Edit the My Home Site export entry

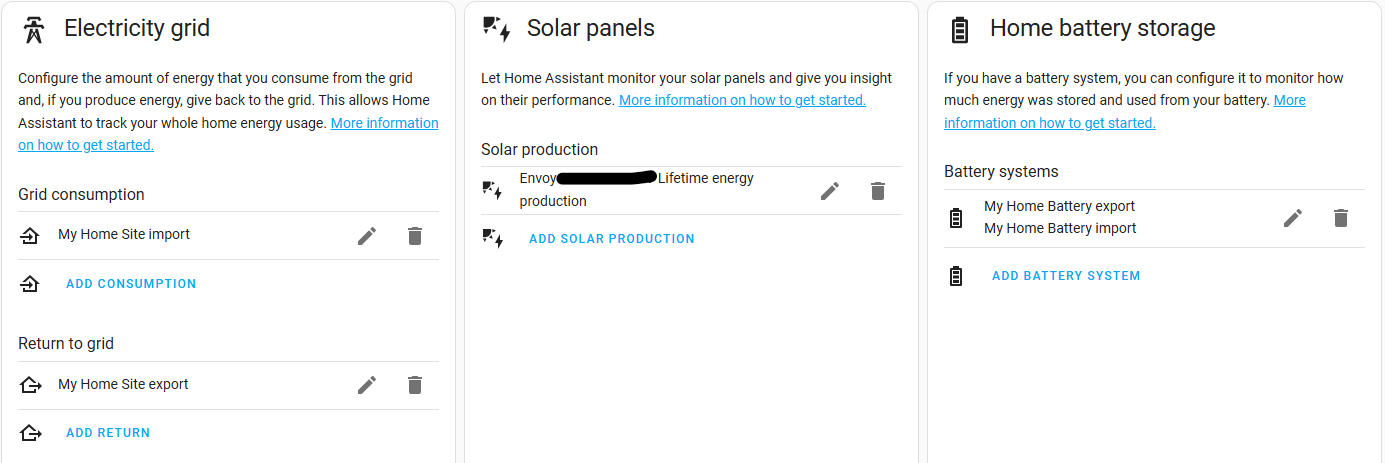click(367, 385)
